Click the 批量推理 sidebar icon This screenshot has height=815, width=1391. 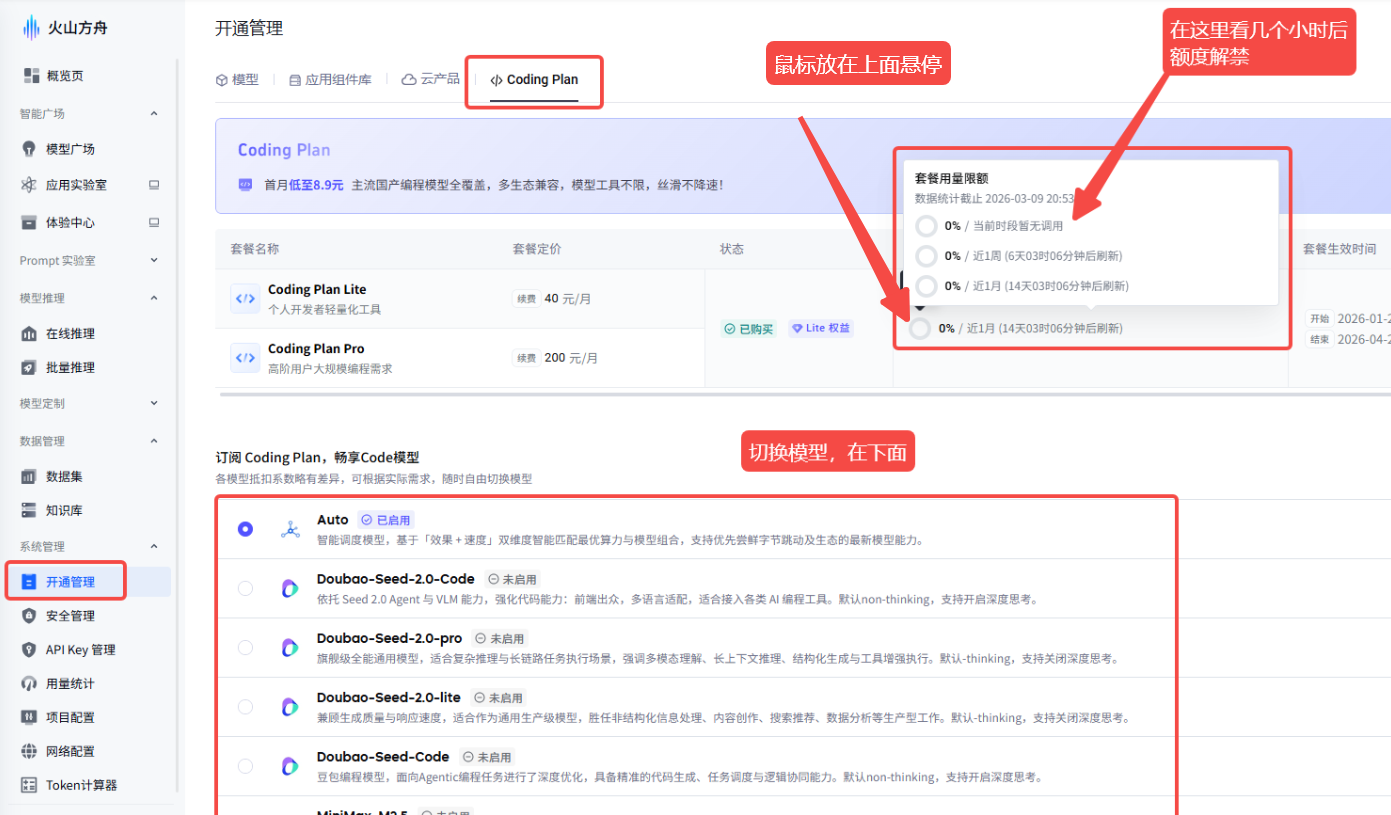click(x=29, y=368)
